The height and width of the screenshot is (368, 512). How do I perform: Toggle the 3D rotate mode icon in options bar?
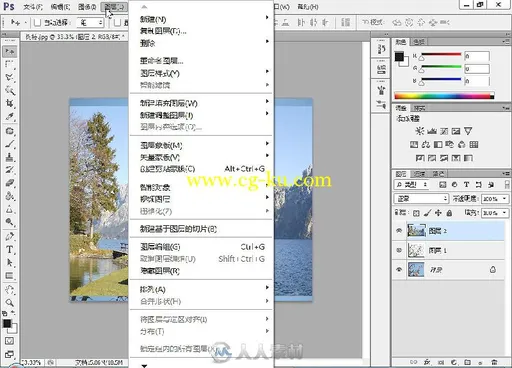click(397, 22)
